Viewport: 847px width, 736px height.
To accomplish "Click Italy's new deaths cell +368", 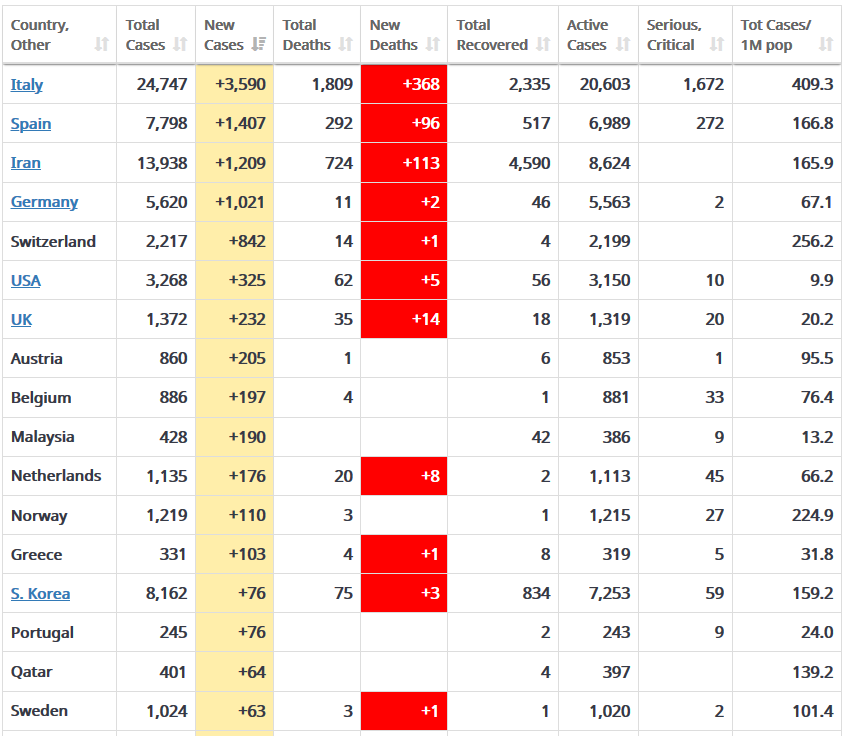I will coord(404,84).
